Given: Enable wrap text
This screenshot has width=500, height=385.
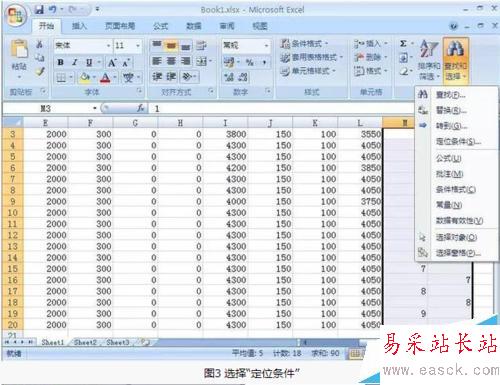Looking at the screenshot, I should pos(201,45).
